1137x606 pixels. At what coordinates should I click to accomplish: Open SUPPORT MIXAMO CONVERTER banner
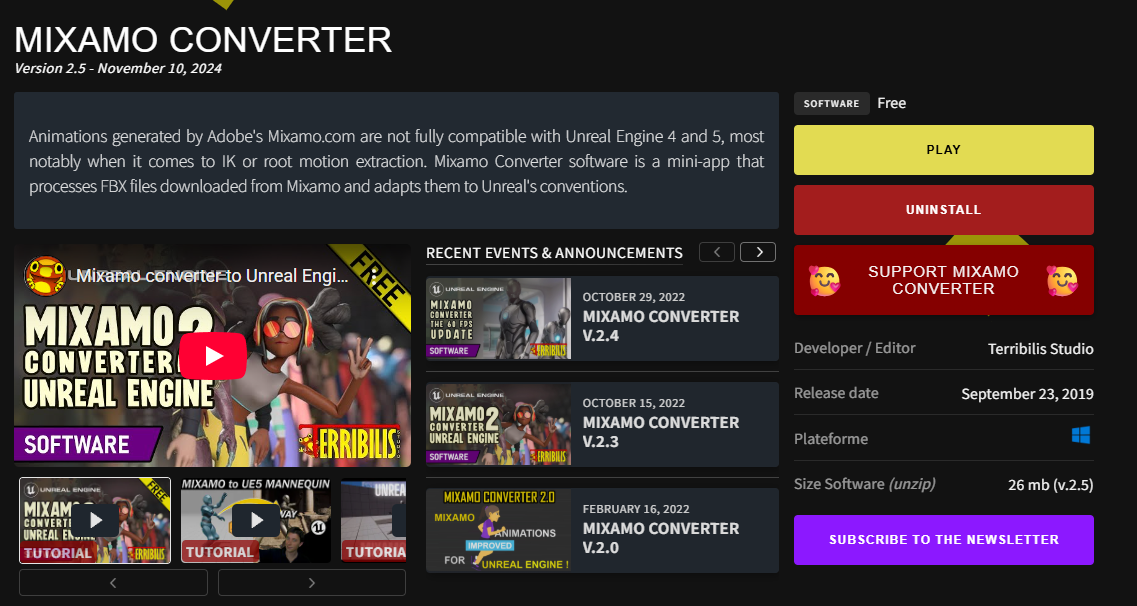point(943,281)
